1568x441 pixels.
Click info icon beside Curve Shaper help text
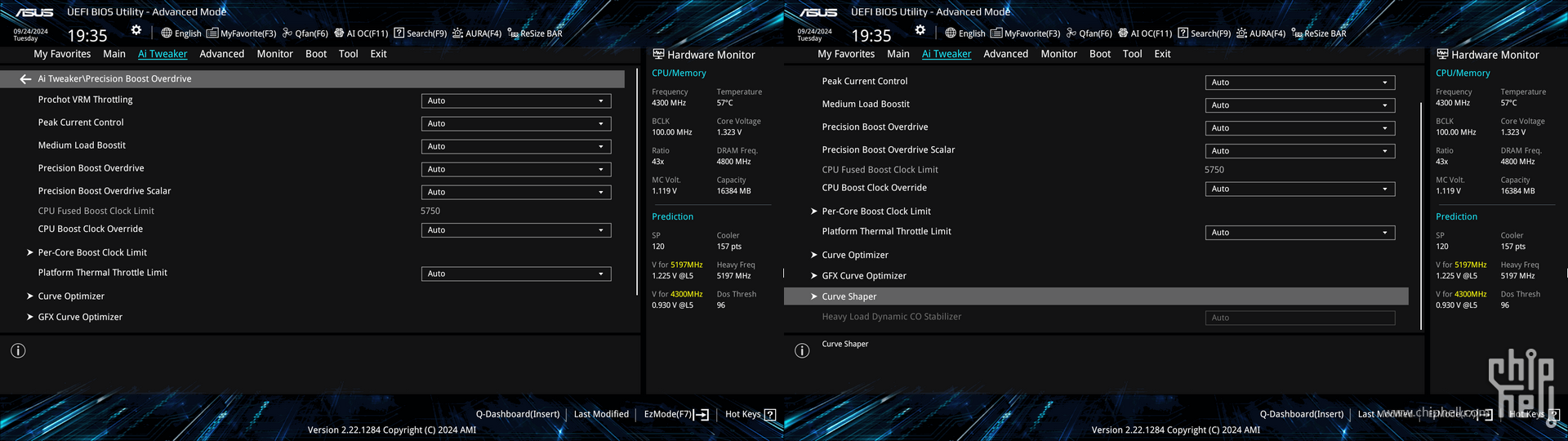tap(802, 351)
